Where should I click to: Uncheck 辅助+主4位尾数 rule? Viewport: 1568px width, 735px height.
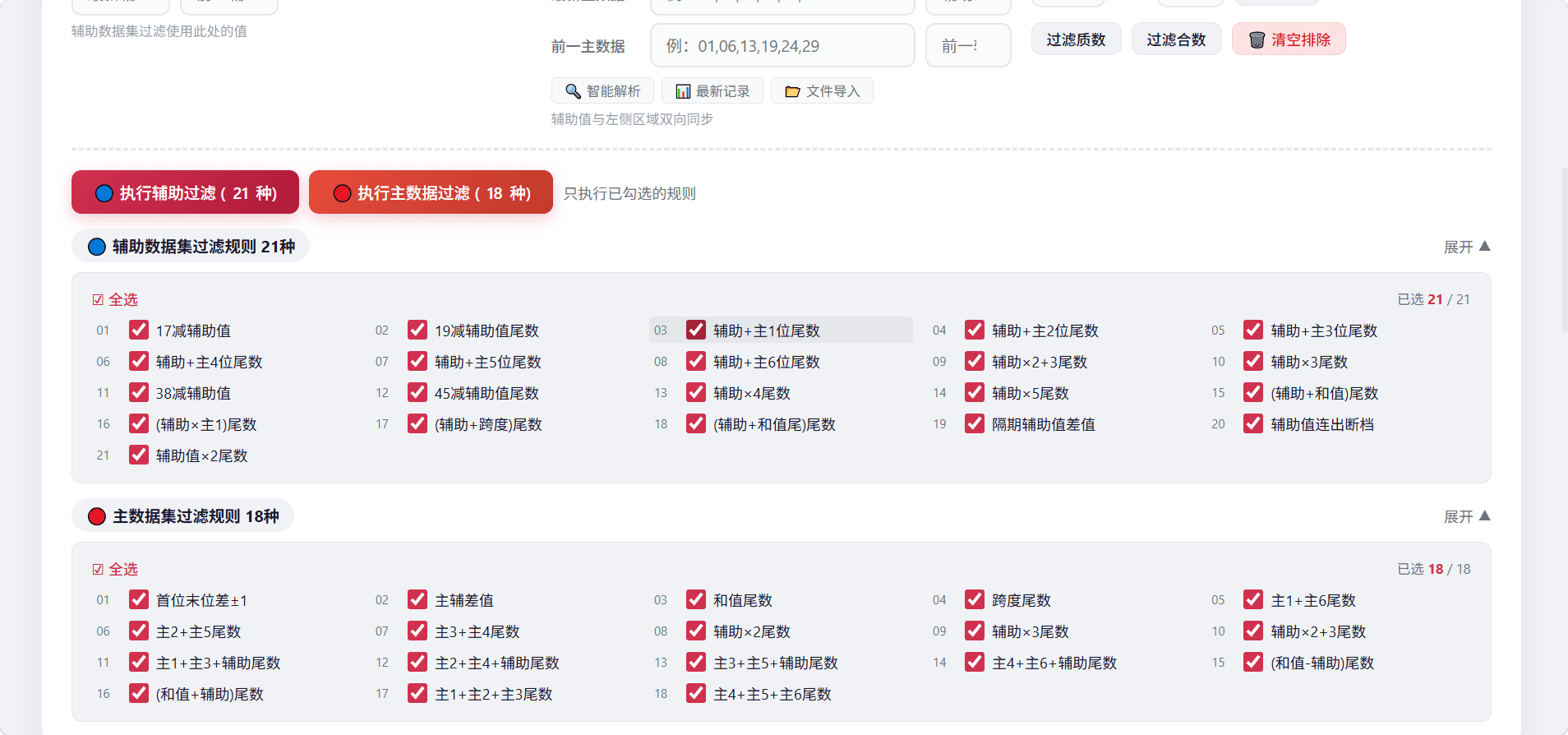[x=139, y=361]
